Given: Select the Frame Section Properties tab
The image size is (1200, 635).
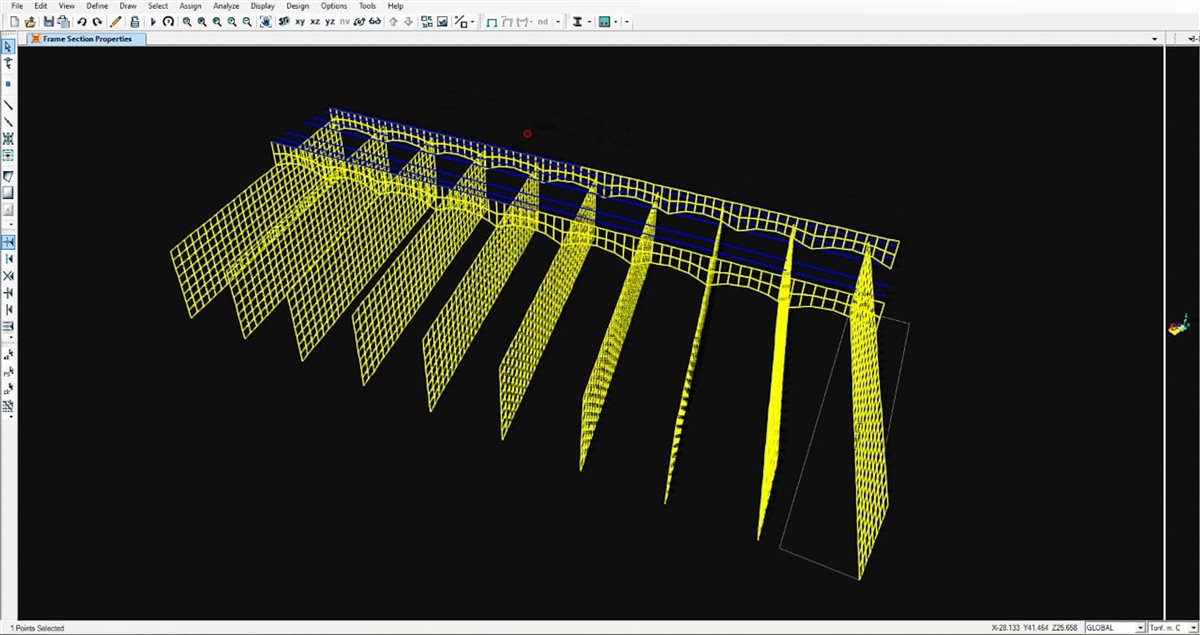Looking at the screenshot, I should click(88, 39).
